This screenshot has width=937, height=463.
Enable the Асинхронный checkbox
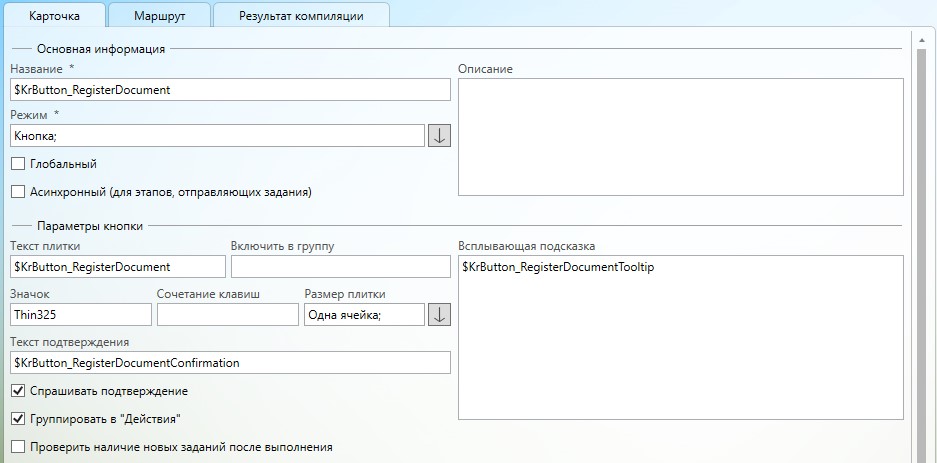click(18, 191)
